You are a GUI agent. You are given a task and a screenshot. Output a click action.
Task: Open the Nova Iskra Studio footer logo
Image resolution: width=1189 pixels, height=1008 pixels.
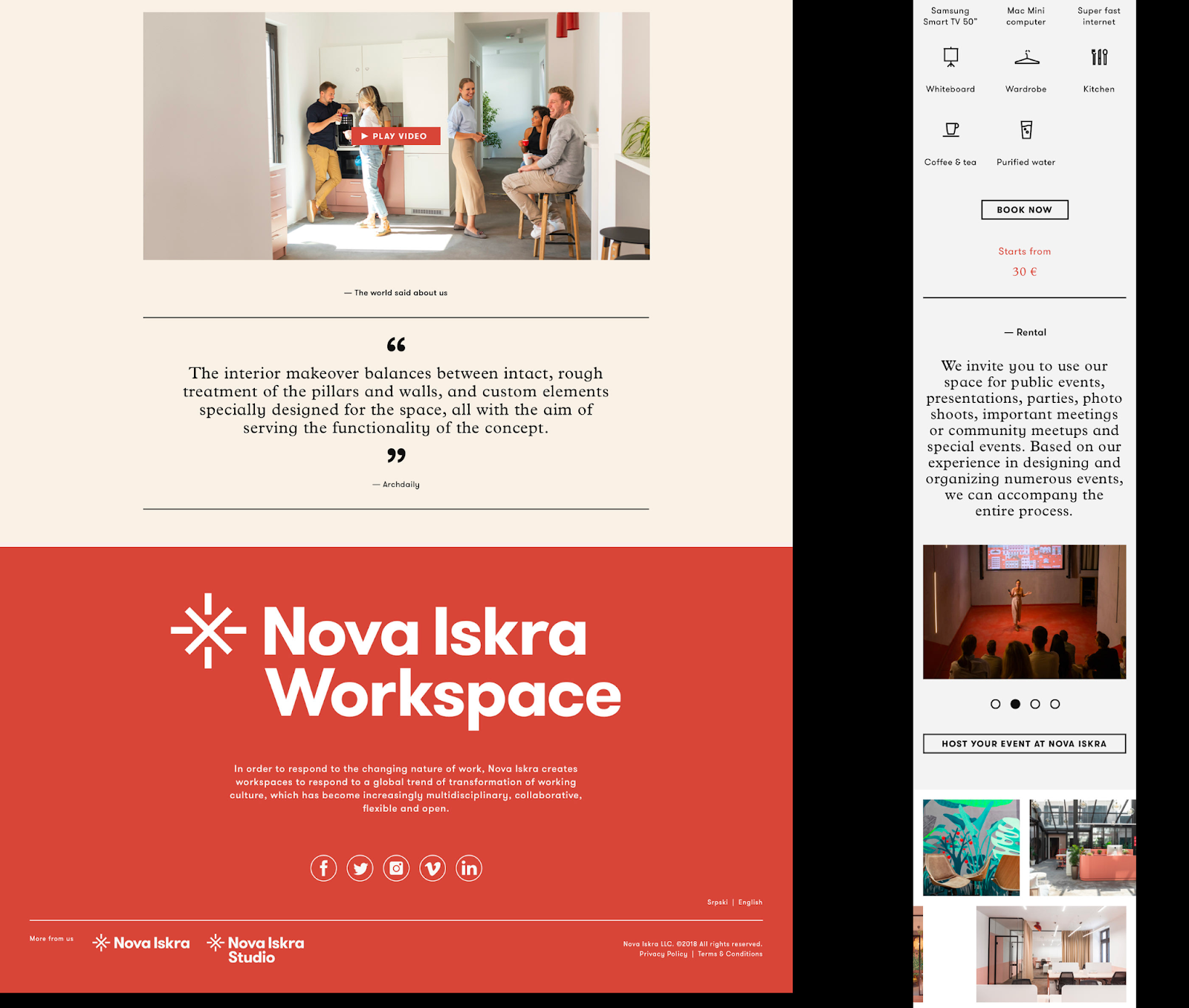[256, 949]
